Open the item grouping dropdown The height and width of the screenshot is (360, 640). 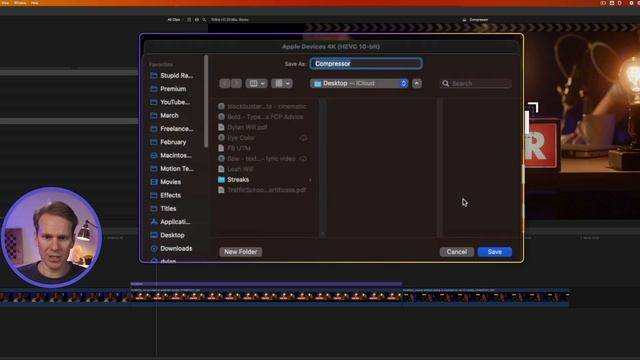coord(282,83)
